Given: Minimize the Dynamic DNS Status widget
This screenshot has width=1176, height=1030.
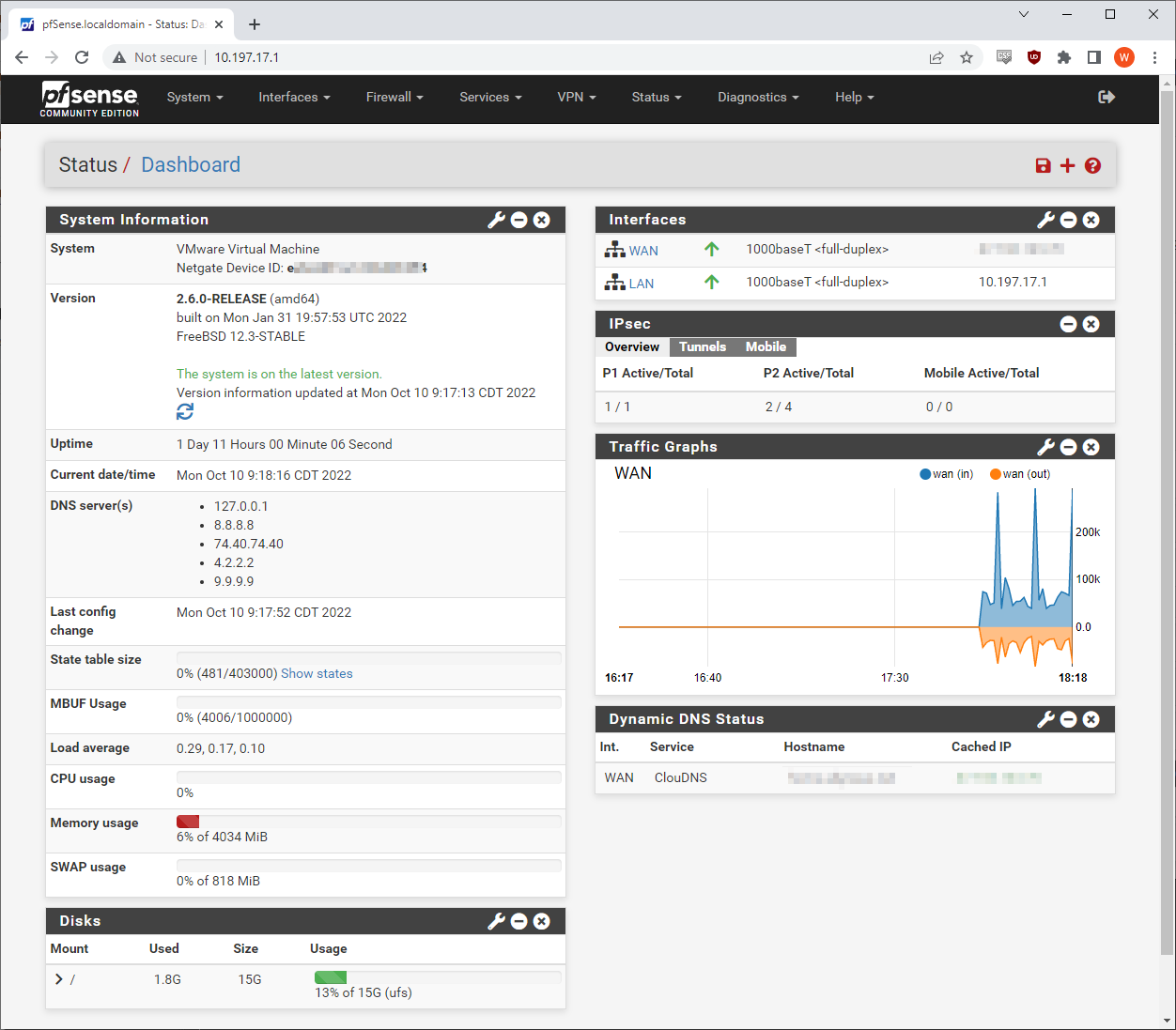Looking at the screenshot, I should click(1069, 719).
